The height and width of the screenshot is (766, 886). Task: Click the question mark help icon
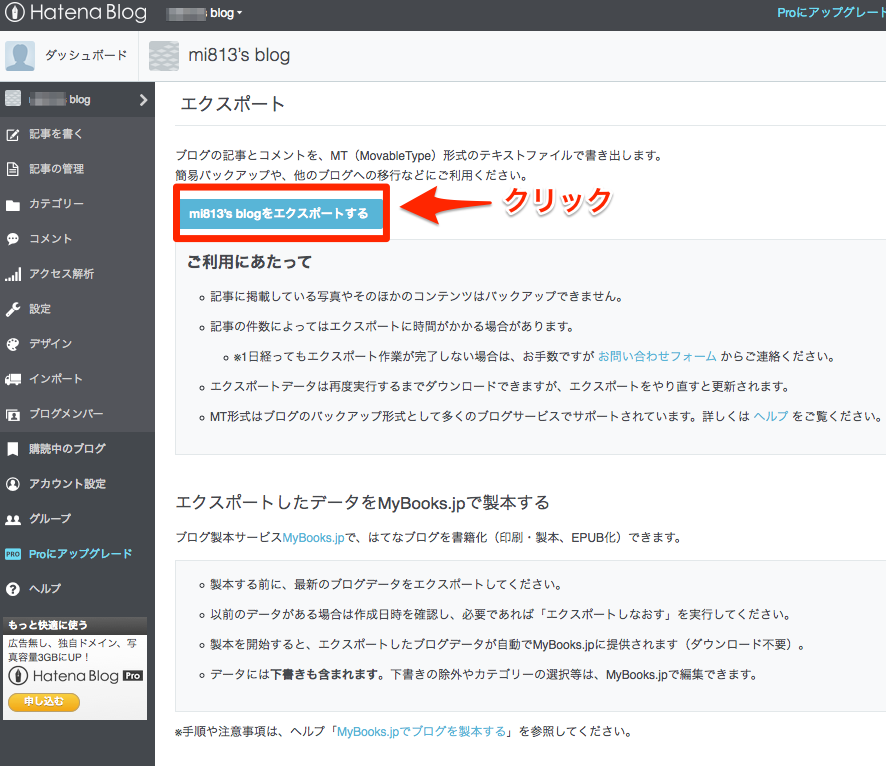12,589
